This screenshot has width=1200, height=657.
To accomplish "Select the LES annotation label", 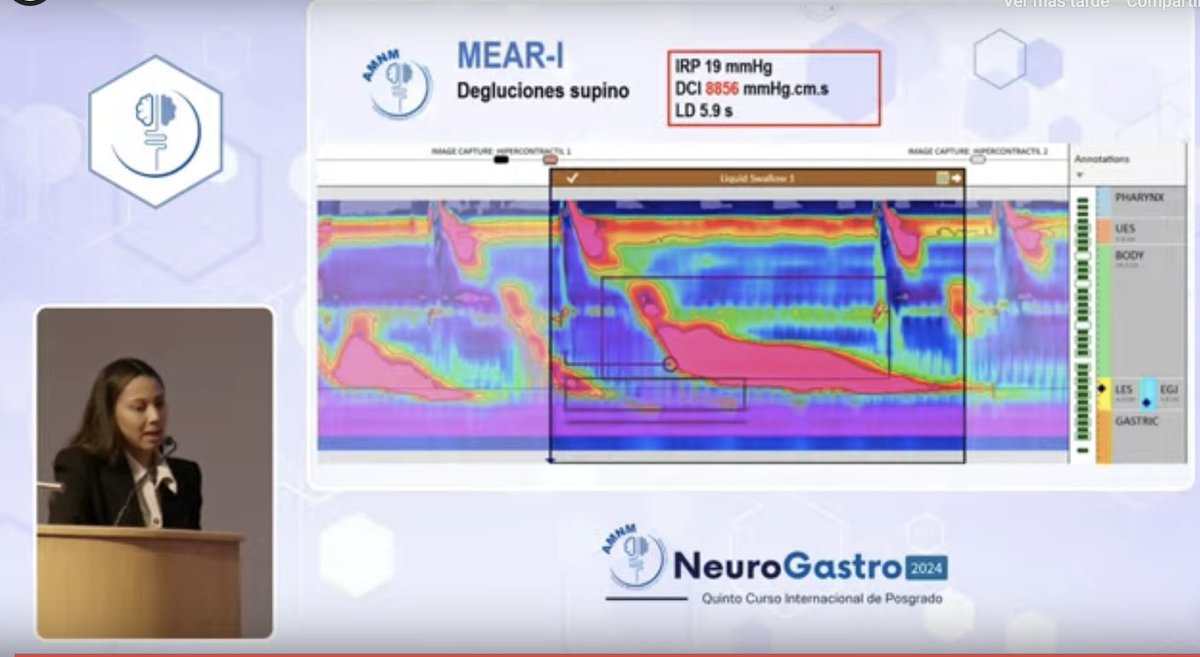I will tap(1124, 389).
